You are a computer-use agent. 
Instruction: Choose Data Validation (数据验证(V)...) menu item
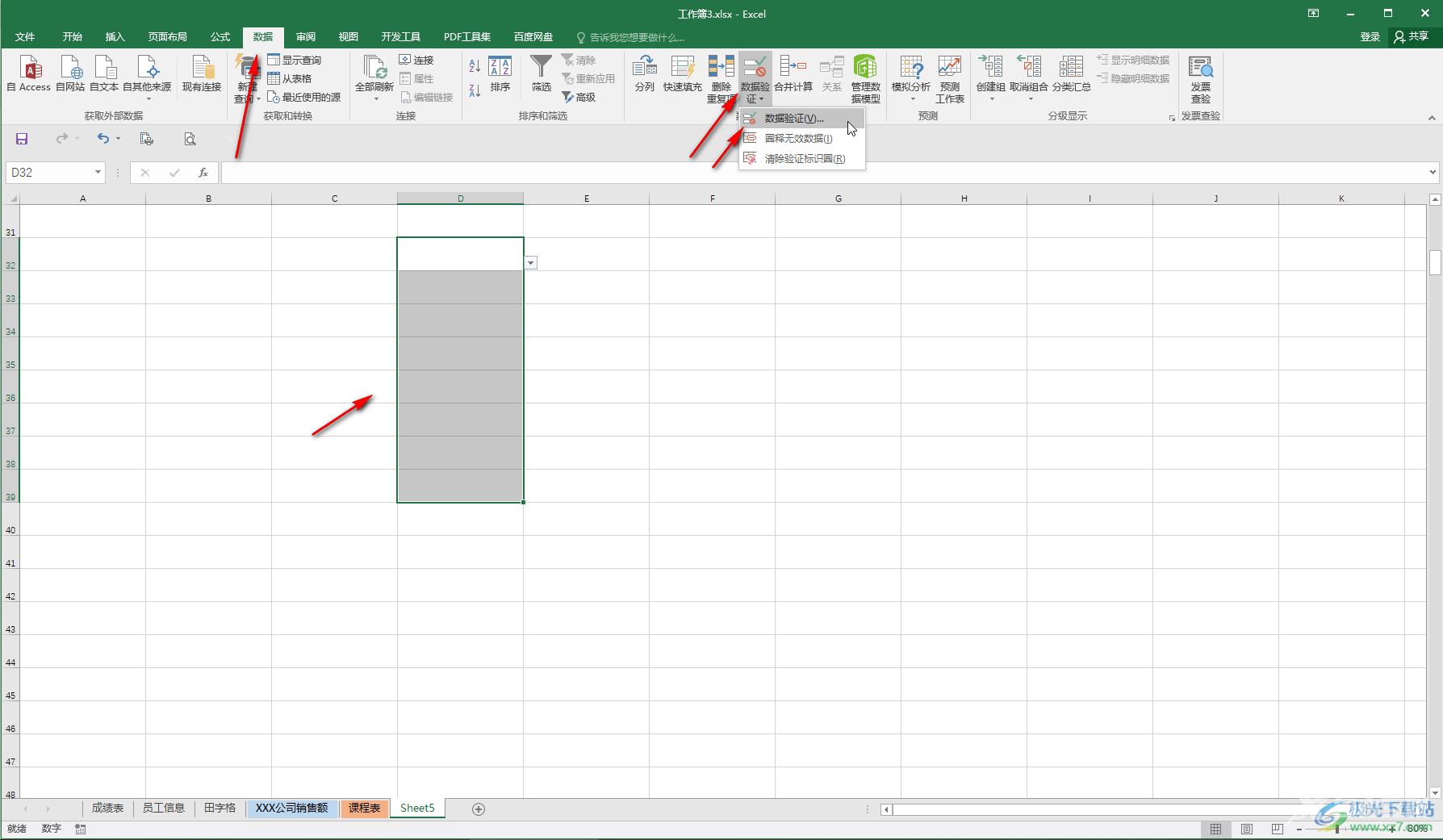(802, 118)
